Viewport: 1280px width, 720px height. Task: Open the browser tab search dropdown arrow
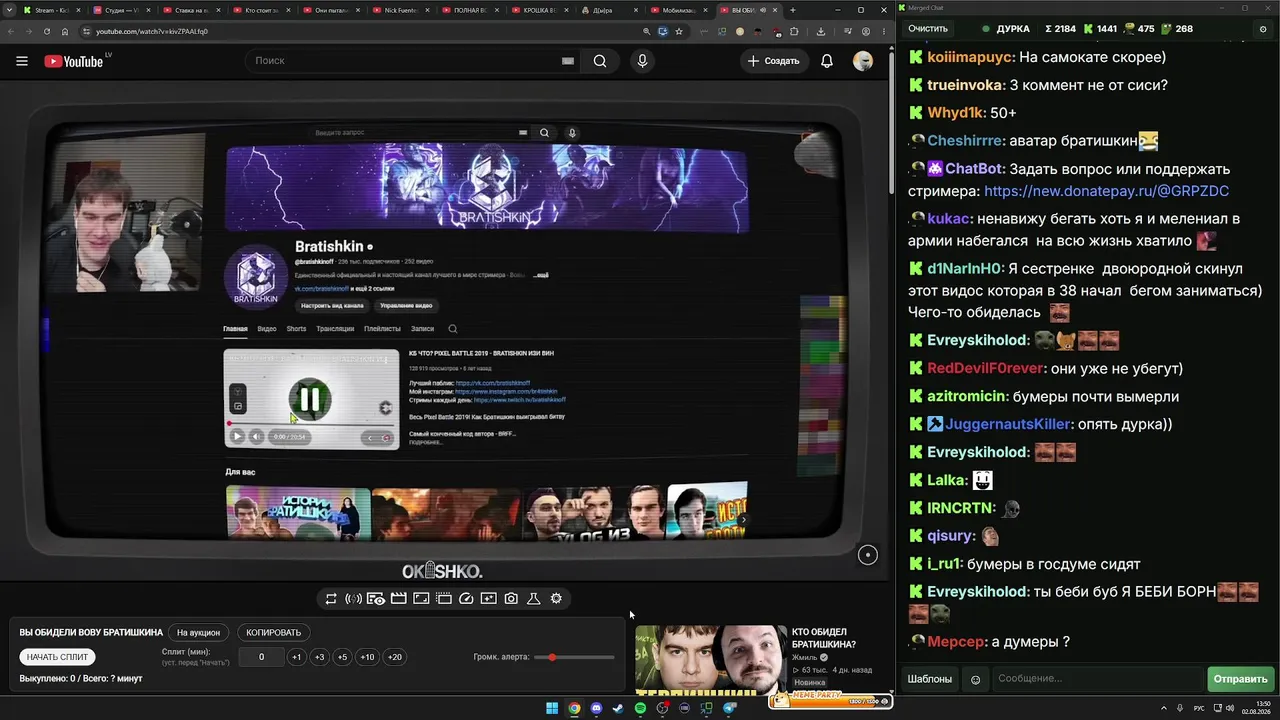coord(7,10)
